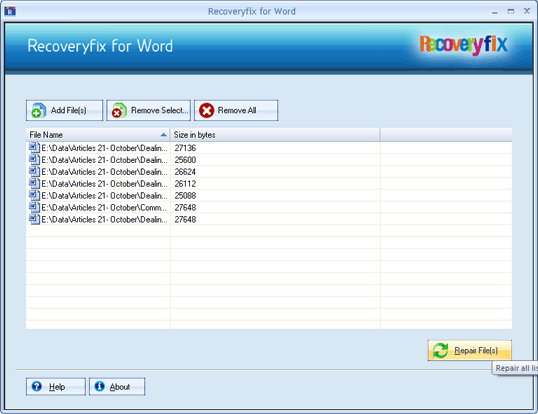Click the blue question mark Help icon
The height and width of the screenshot is (414, 538).
[37, 387]
